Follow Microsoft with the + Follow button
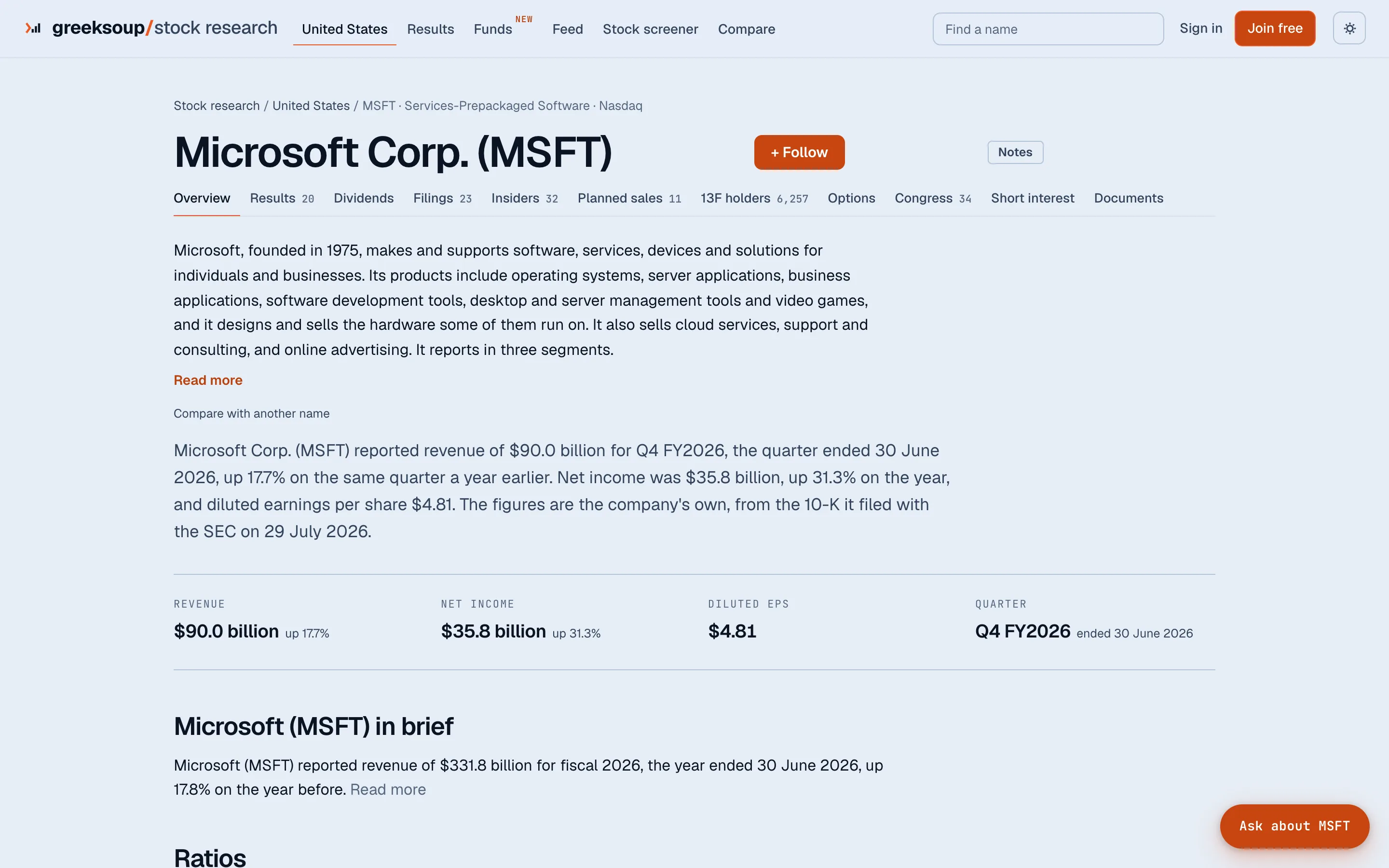This screenshot has width=1389, height=868. click(799, 152)
